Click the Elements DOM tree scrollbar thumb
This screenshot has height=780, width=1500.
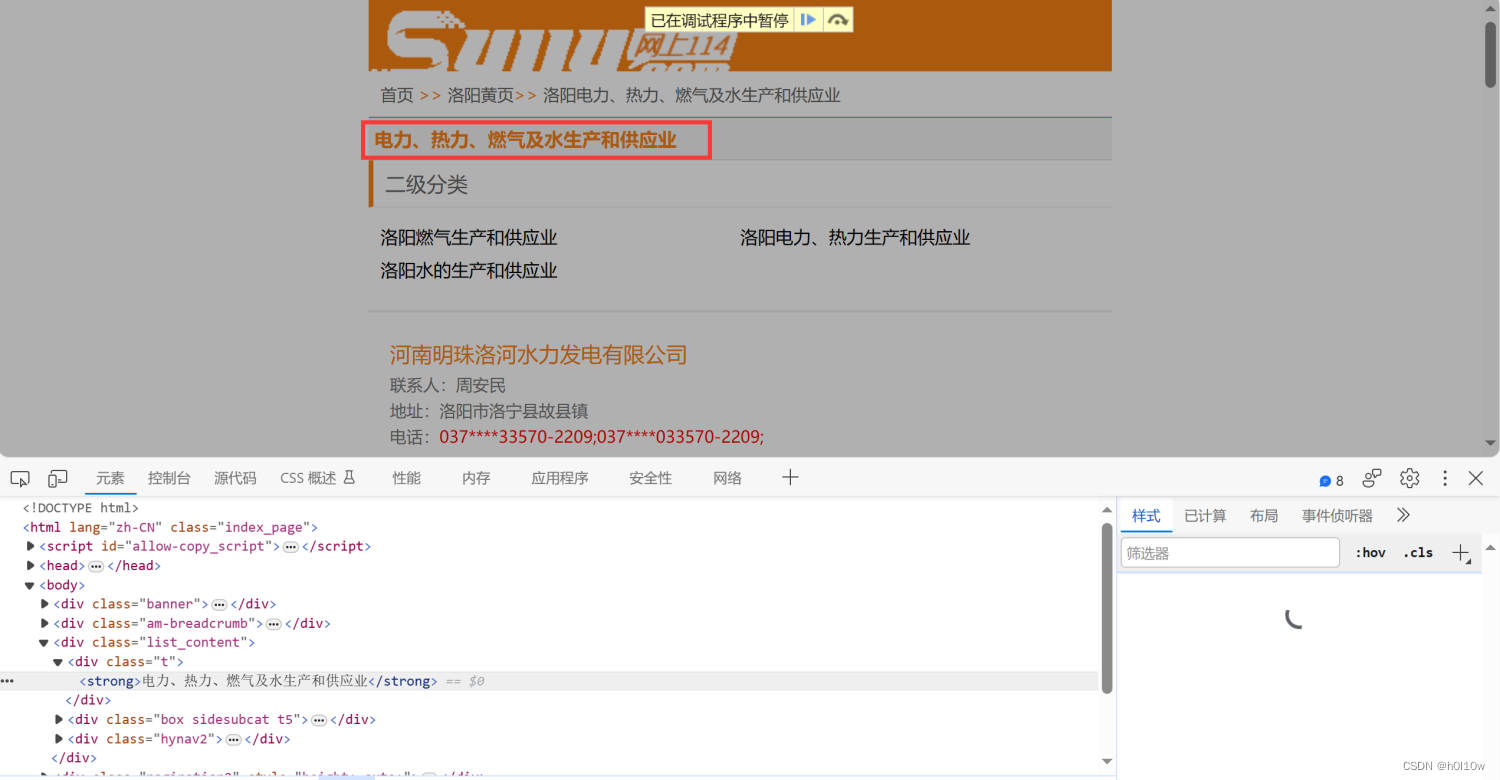point(1107,608)
